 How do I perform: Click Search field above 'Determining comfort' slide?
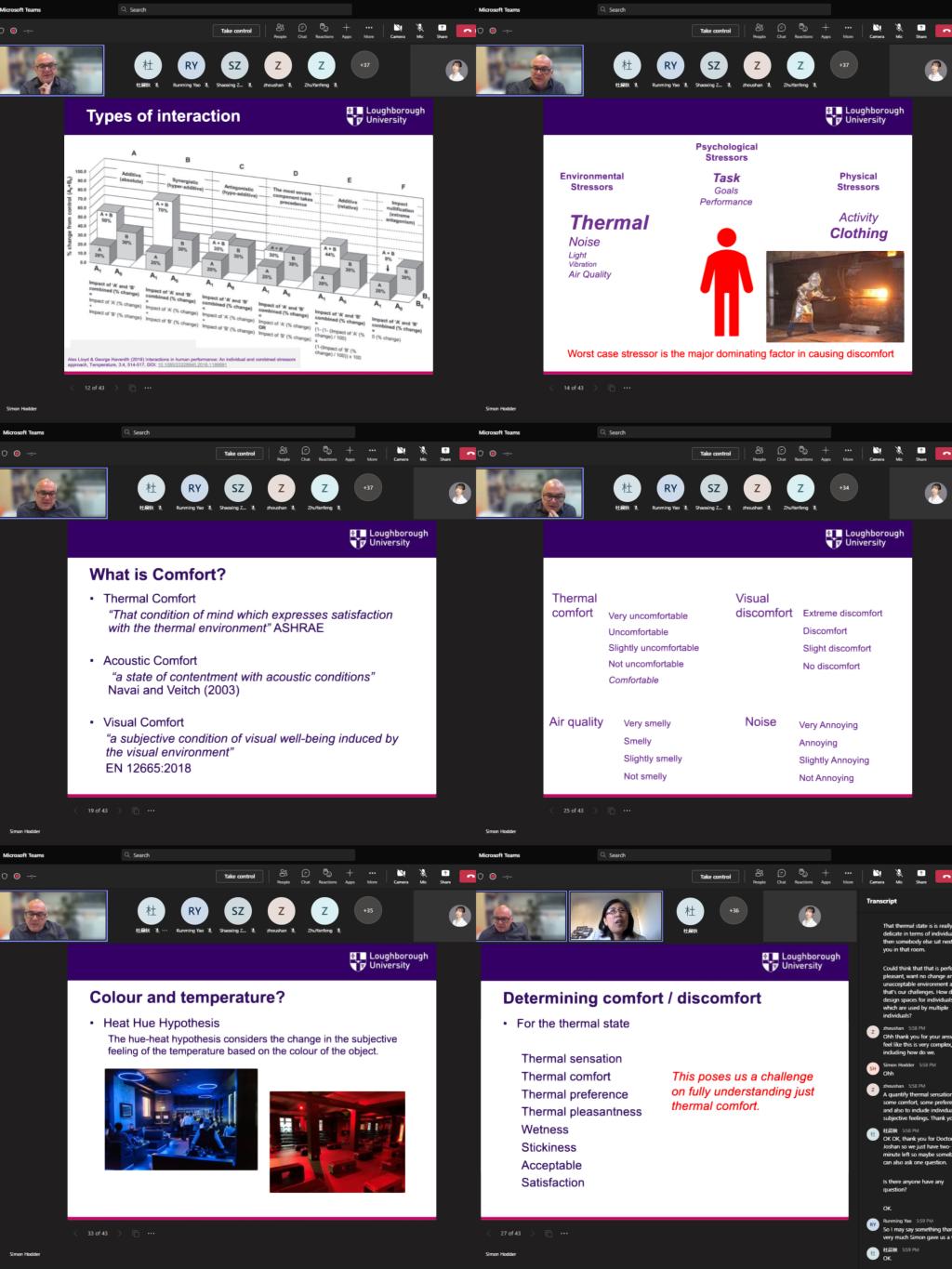714,855
